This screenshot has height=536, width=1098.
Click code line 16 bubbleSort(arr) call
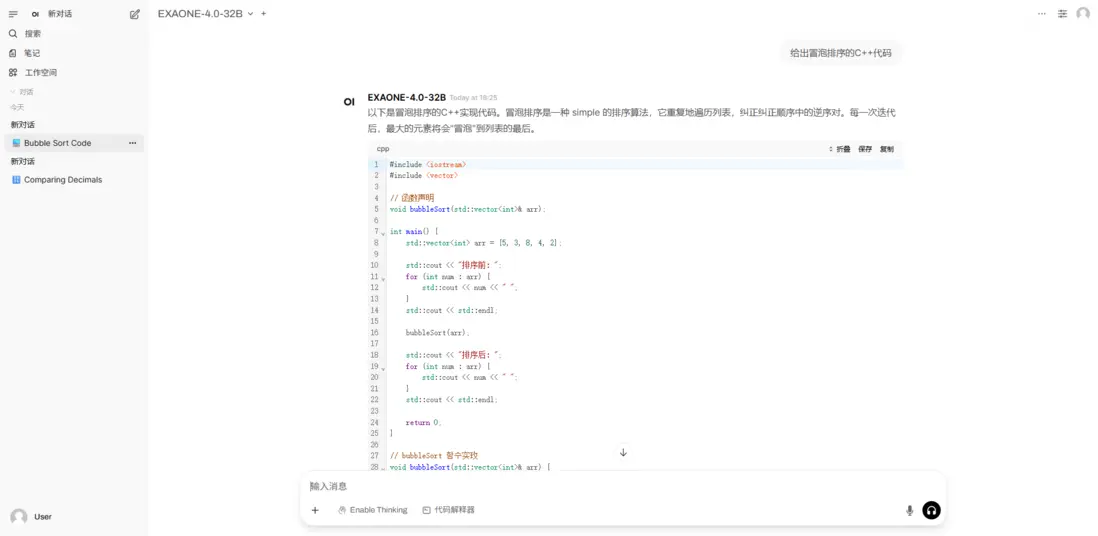(x=438, y=333)
